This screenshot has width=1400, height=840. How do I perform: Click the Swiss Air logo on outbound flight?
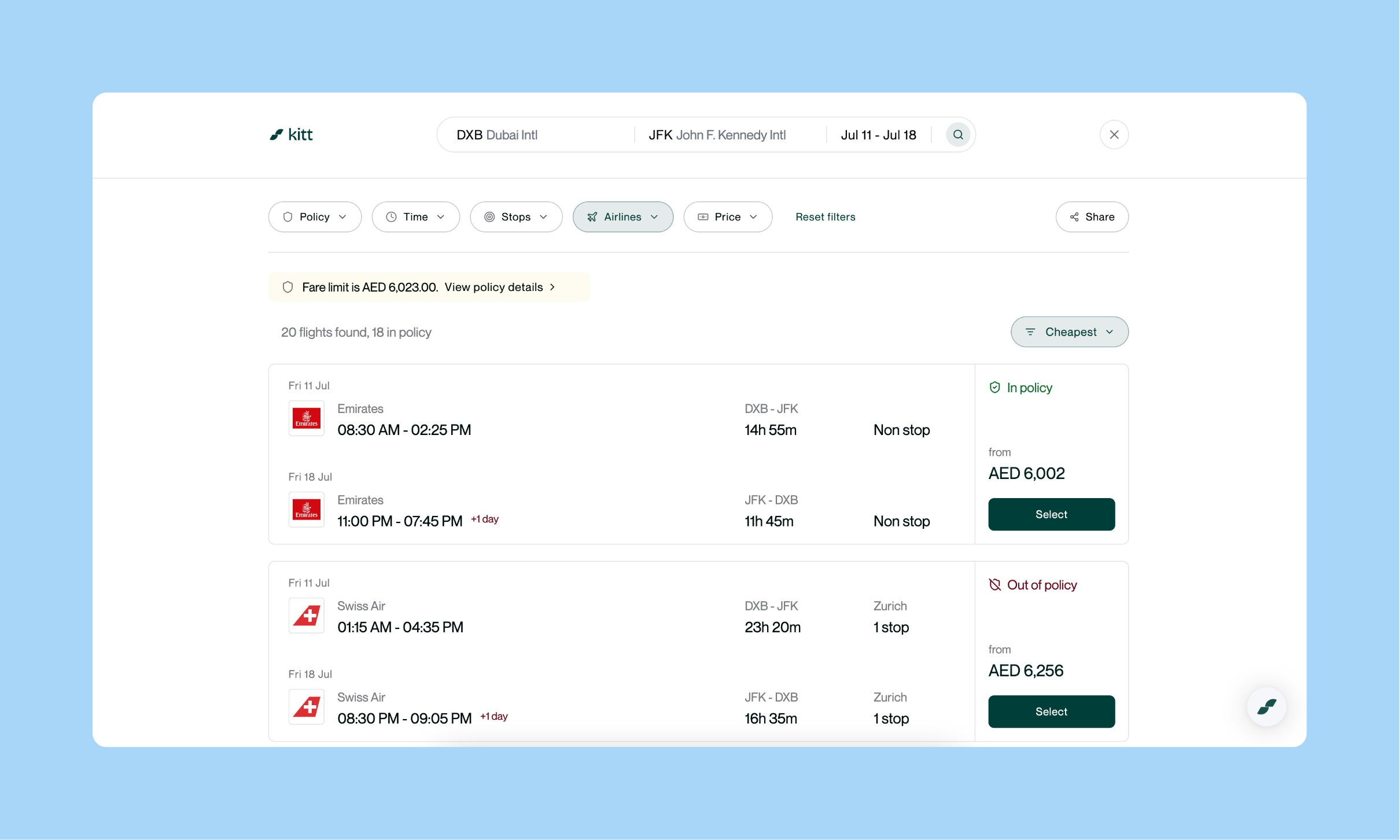point(306,615)
